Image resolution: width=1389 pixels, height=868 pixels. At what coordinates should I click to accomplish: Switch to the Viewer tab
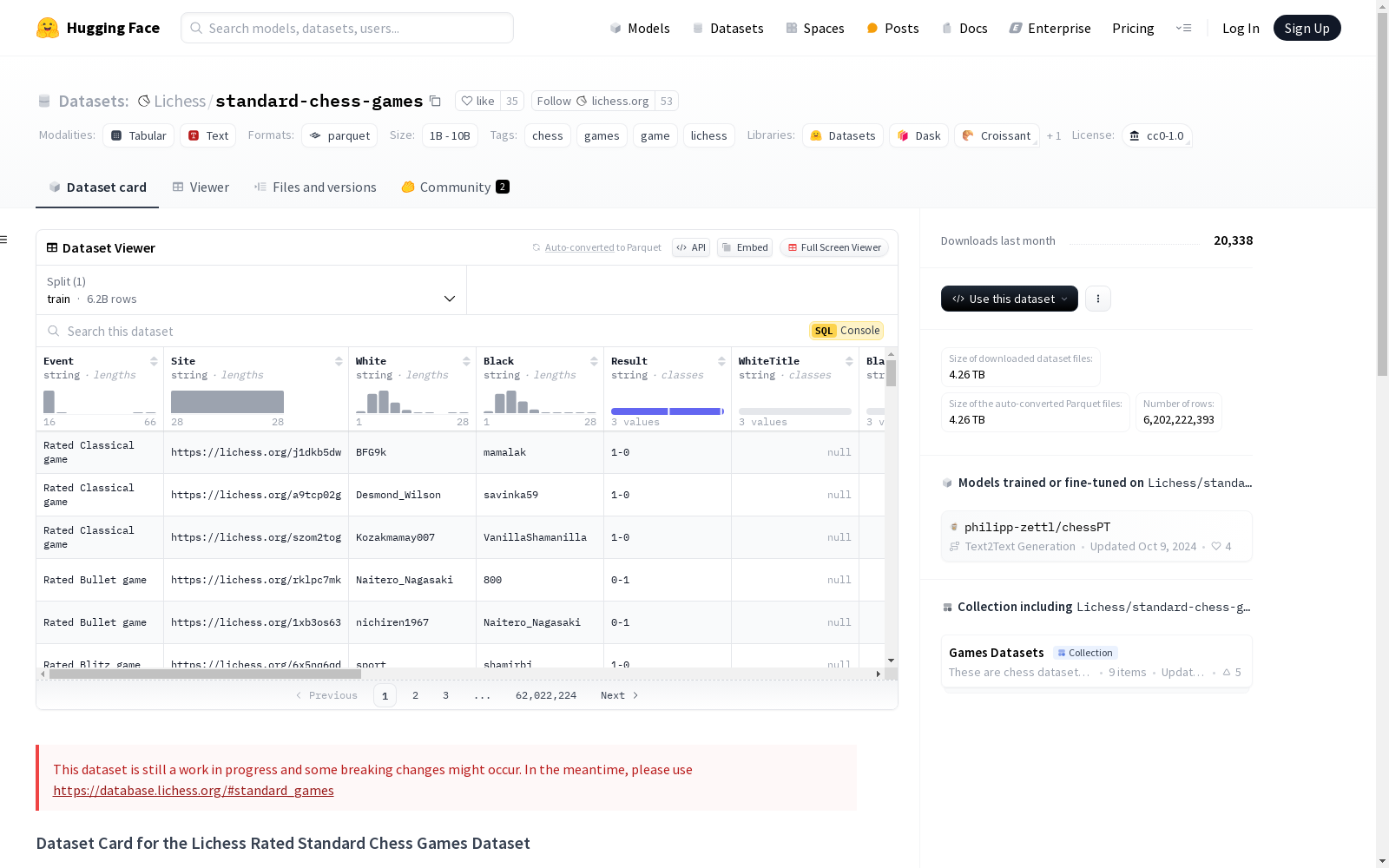point(201,187)
